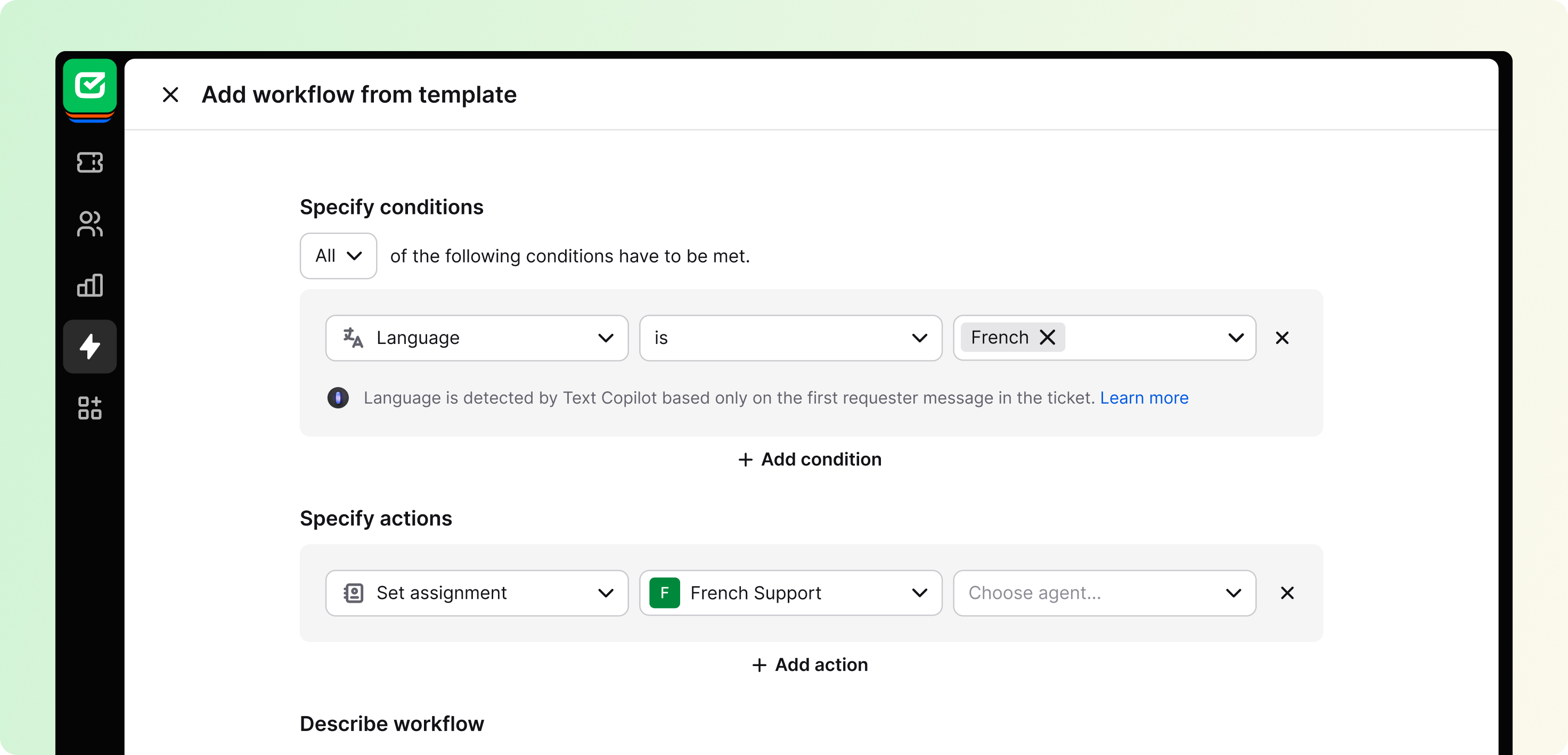Select the Automations lightning bolt icon
The image size is (1568, 755).
click(x=89, y=346)
